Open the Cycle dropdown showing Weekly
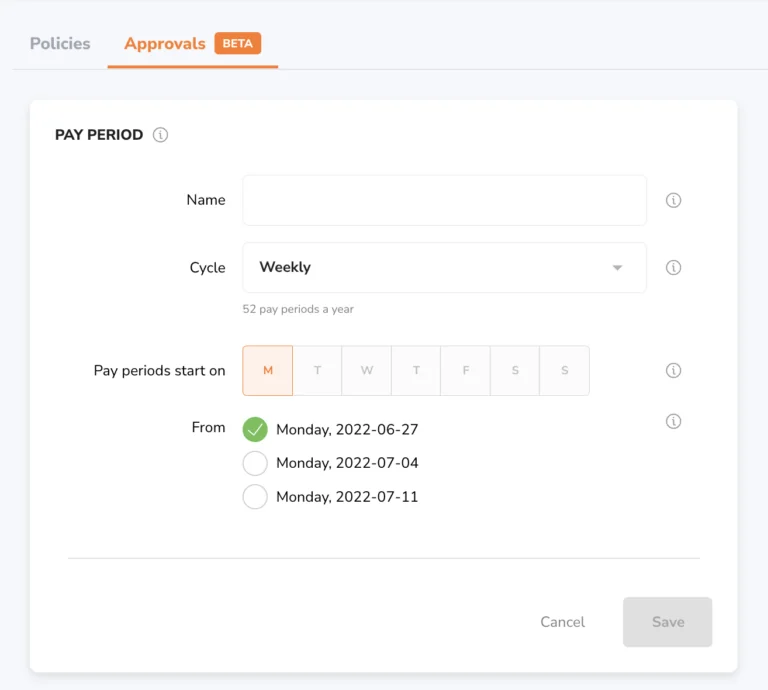Image resolution: width=768 pixels, height=690 pixels. point(444,267)
